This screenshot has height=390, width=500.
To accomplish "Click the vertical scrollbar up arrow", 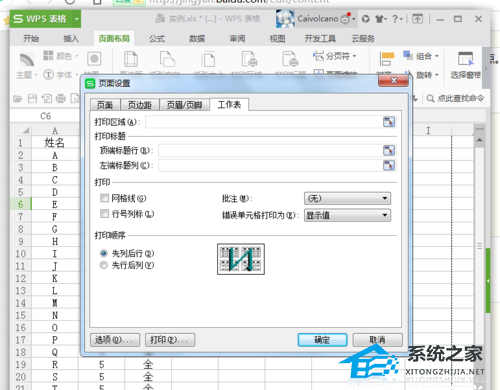I will 479,140.
